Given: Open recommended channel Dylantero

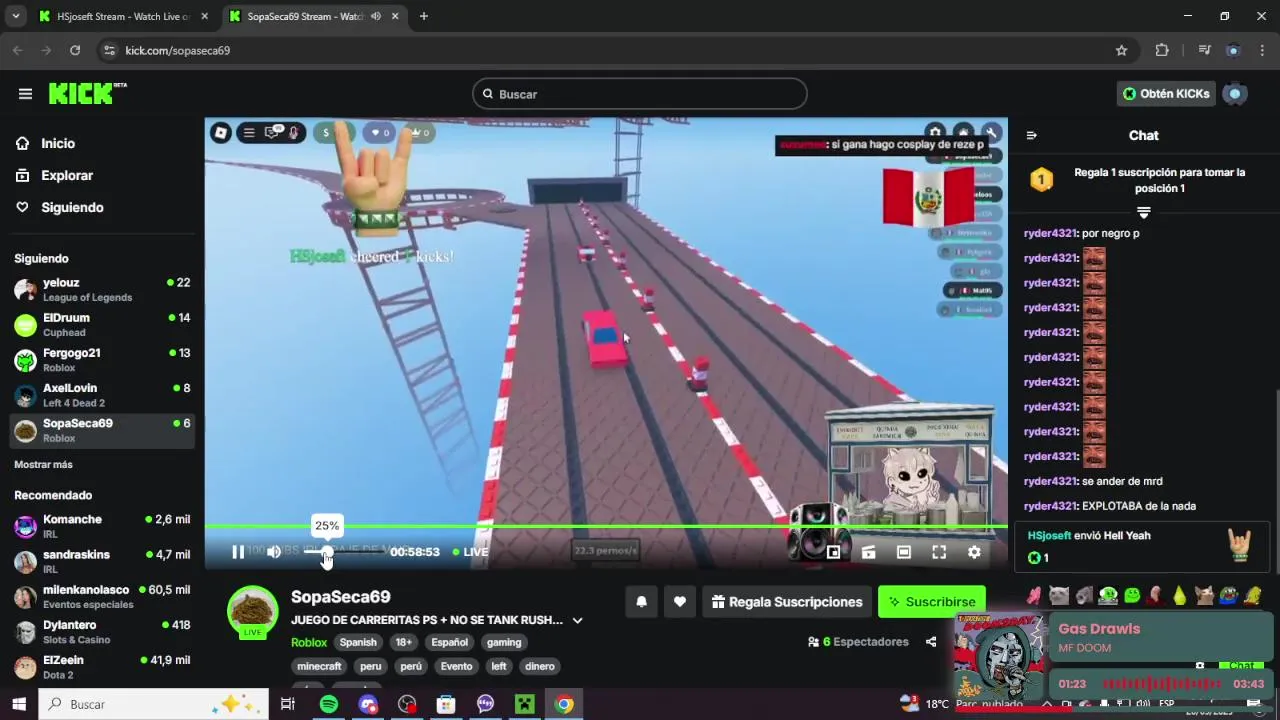Looking at the screenshot, I should coord(100,632).
